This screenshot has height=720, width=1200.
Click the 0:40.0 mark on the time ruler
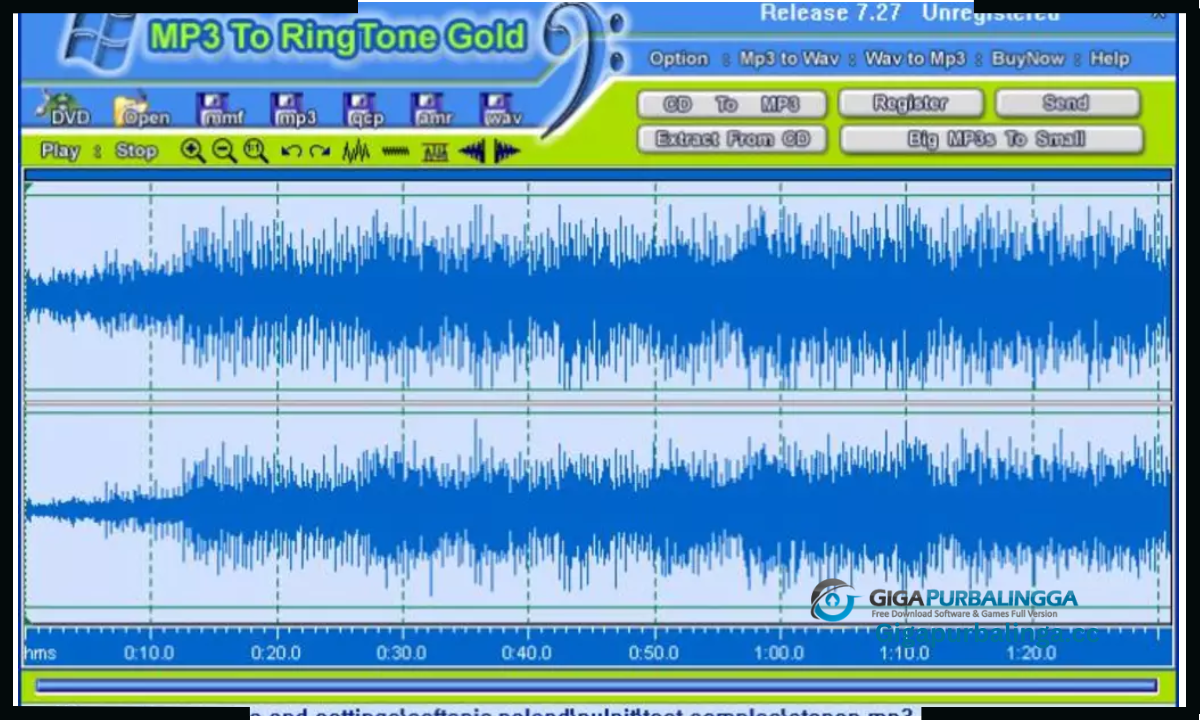pos(527,653)
